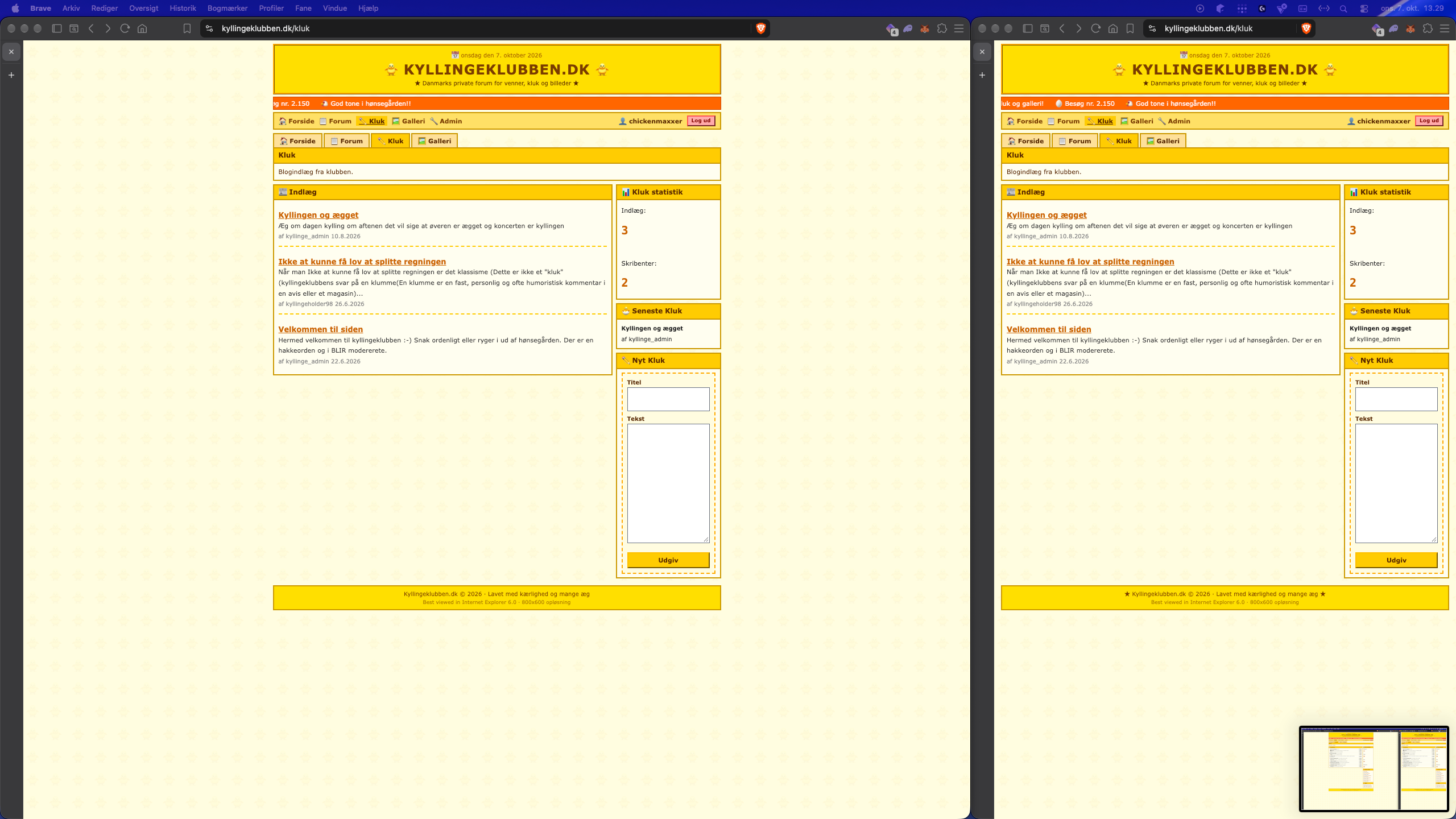1456x819 pixels.
Task: Click Udgiv button in right window
Action: (x=1396, y=560)
